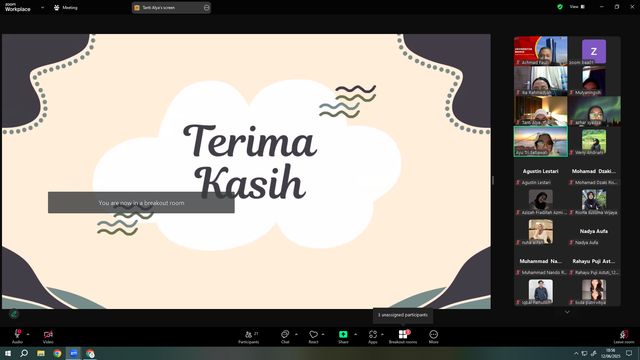Click the '3 unassigned participants' tooltip
Viewport: 640px width, 360px height.
pyautogui.click(x=403, y=315)
